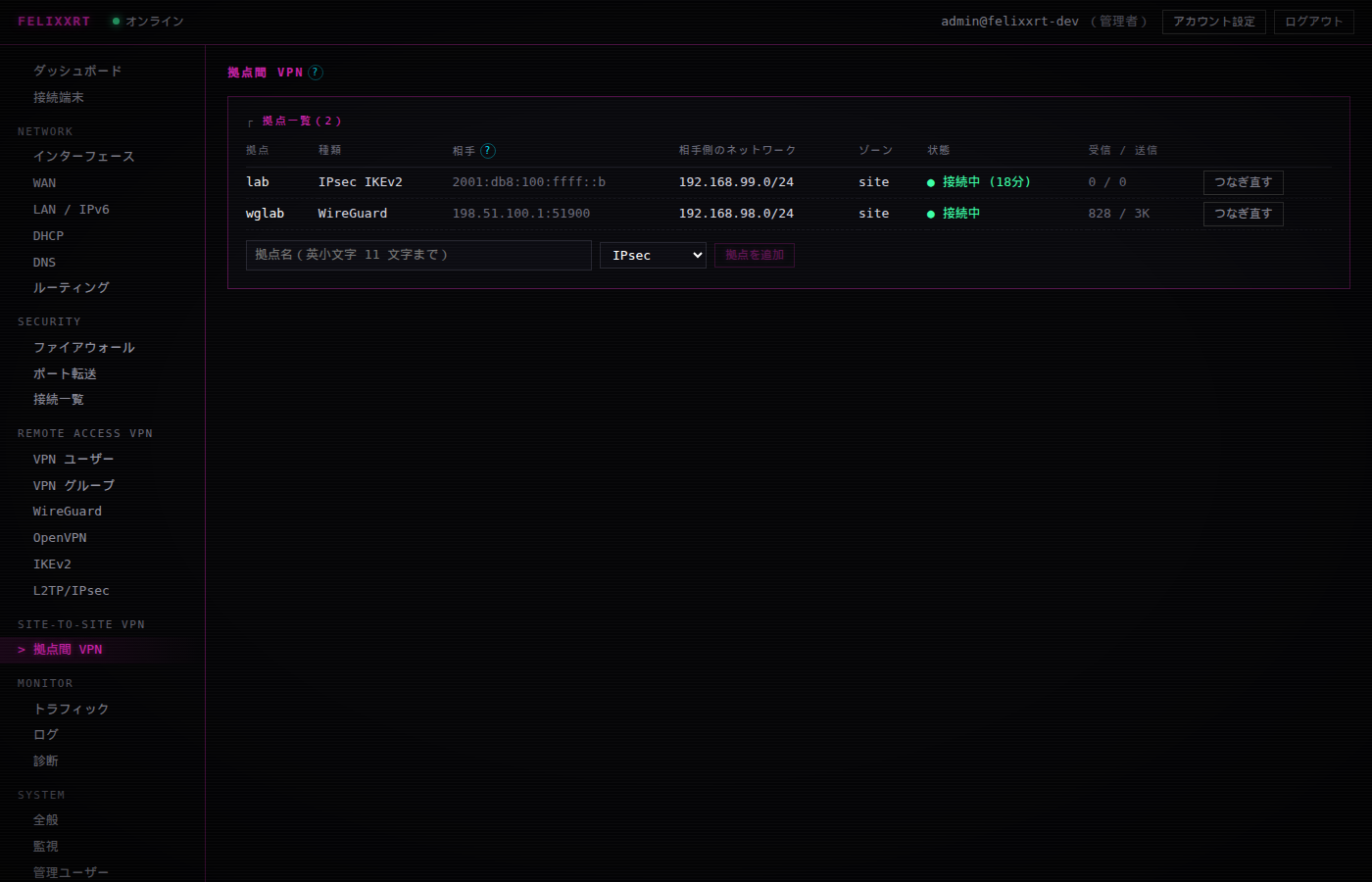Open the protocol type dropdown showing IPsec
This screenshot has height=882, width=1372.
653,255
